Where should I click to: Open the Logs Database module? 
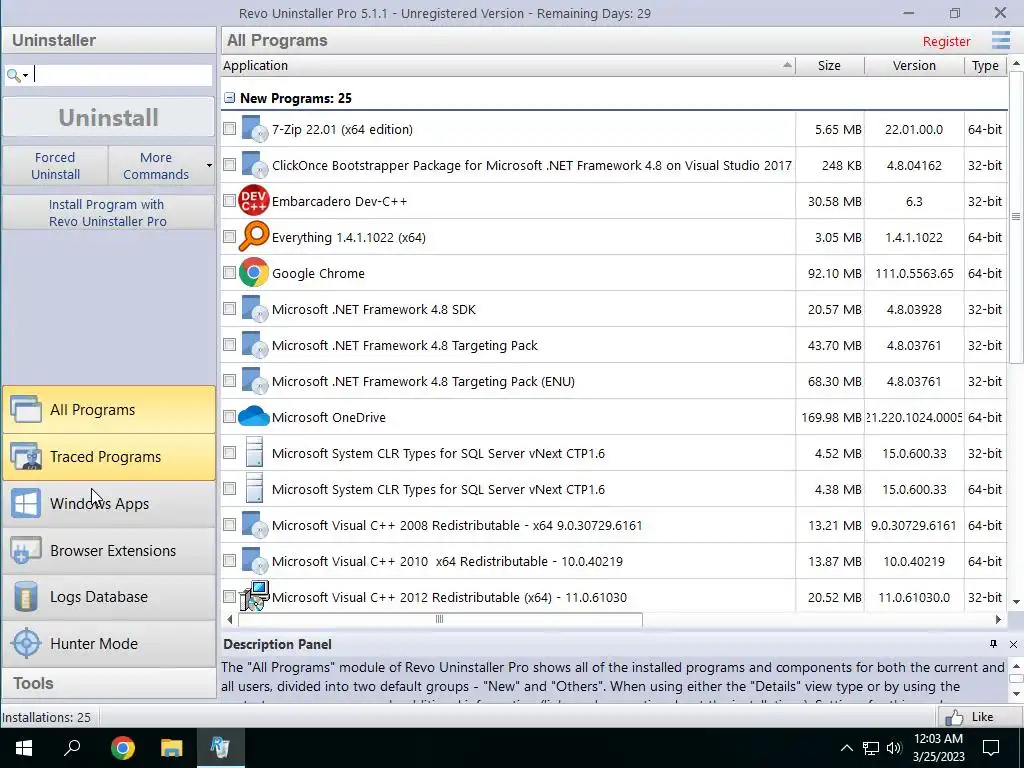coord(109,596)
